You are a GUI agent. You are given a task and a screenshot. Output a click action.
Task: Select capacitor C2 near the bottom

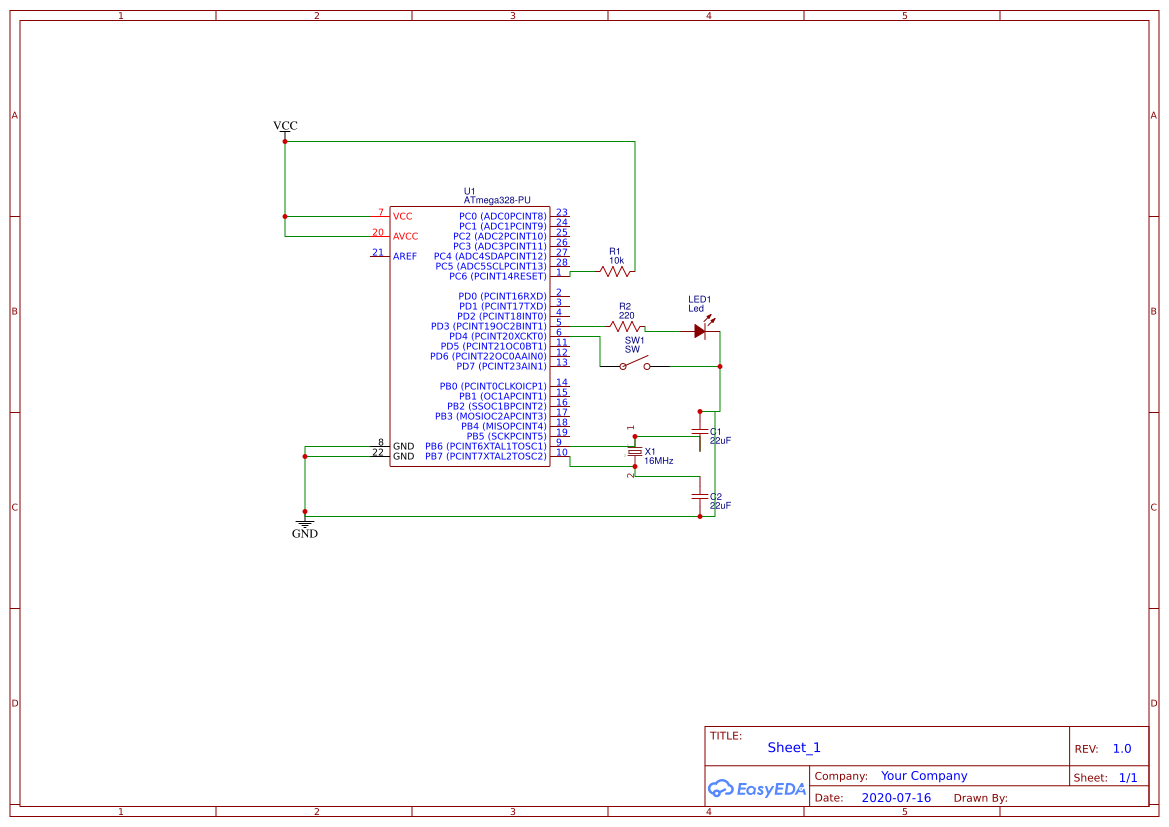(x=699, y=496)
